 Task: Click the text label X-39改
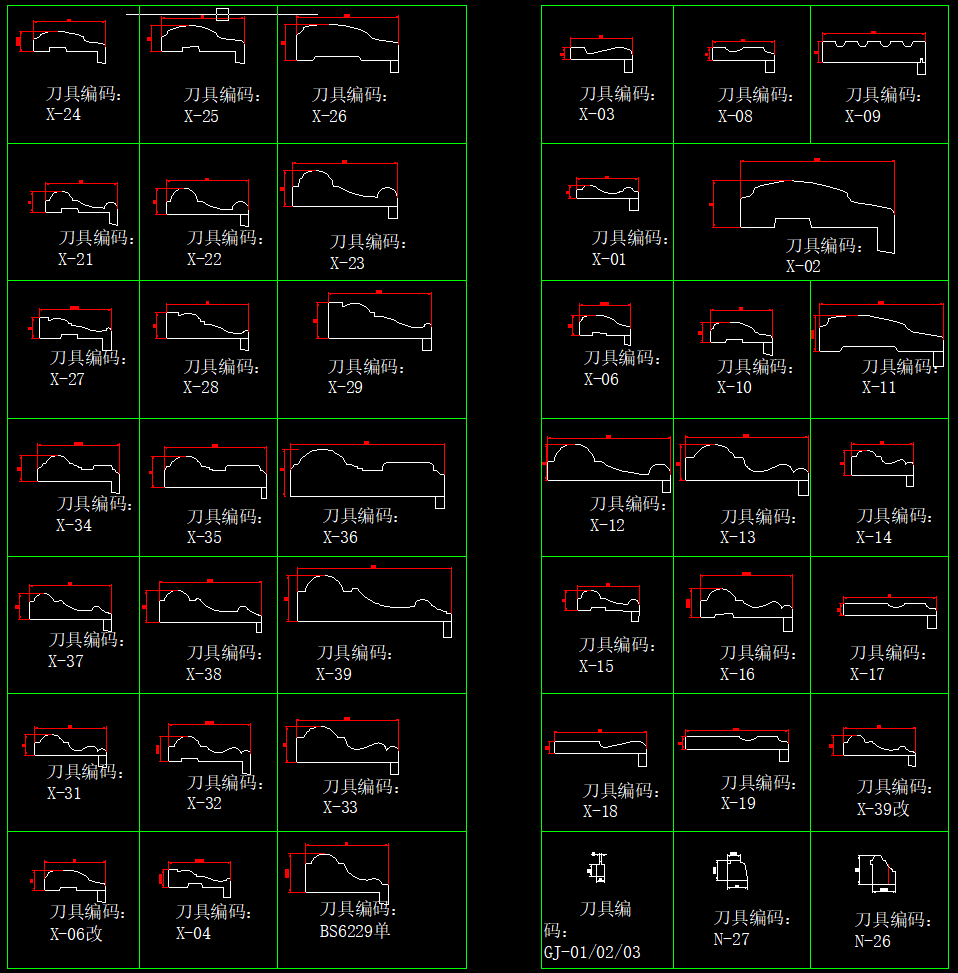pyautogui.click(x=883, y=809)
